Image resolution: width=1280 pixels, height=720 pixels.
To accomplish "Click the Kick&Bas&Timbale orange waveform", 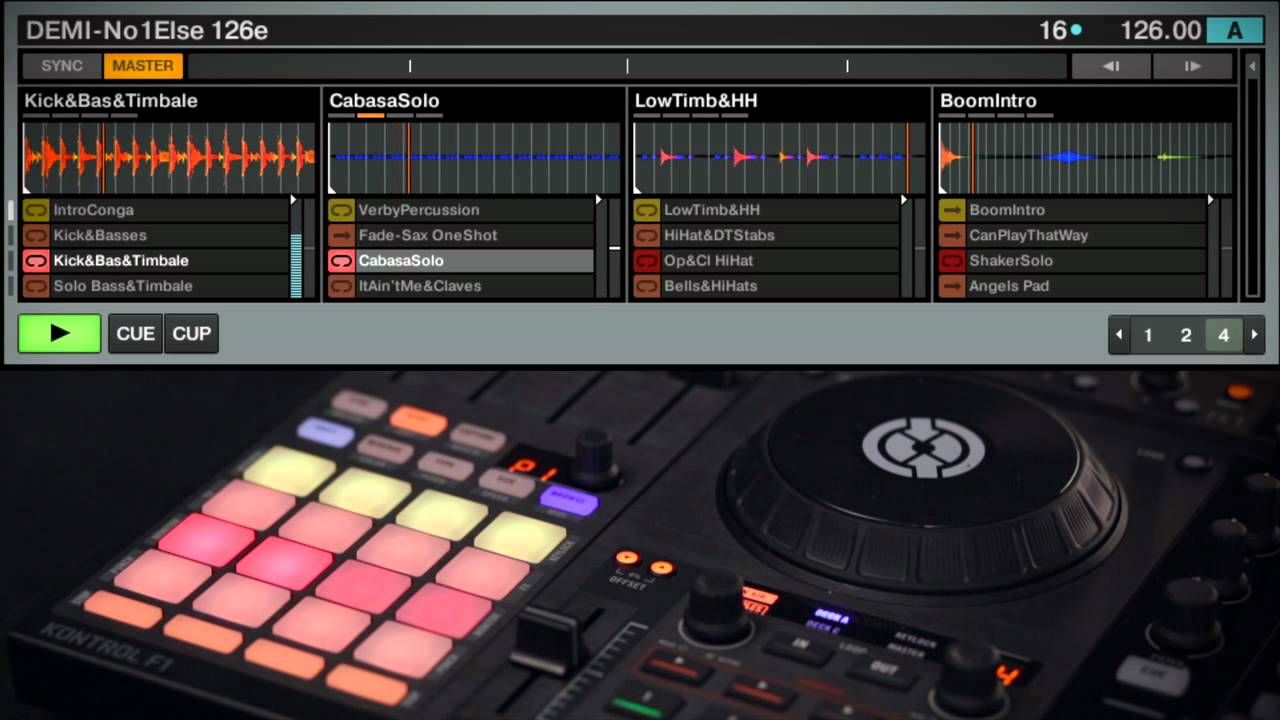I will click(169, 158).
